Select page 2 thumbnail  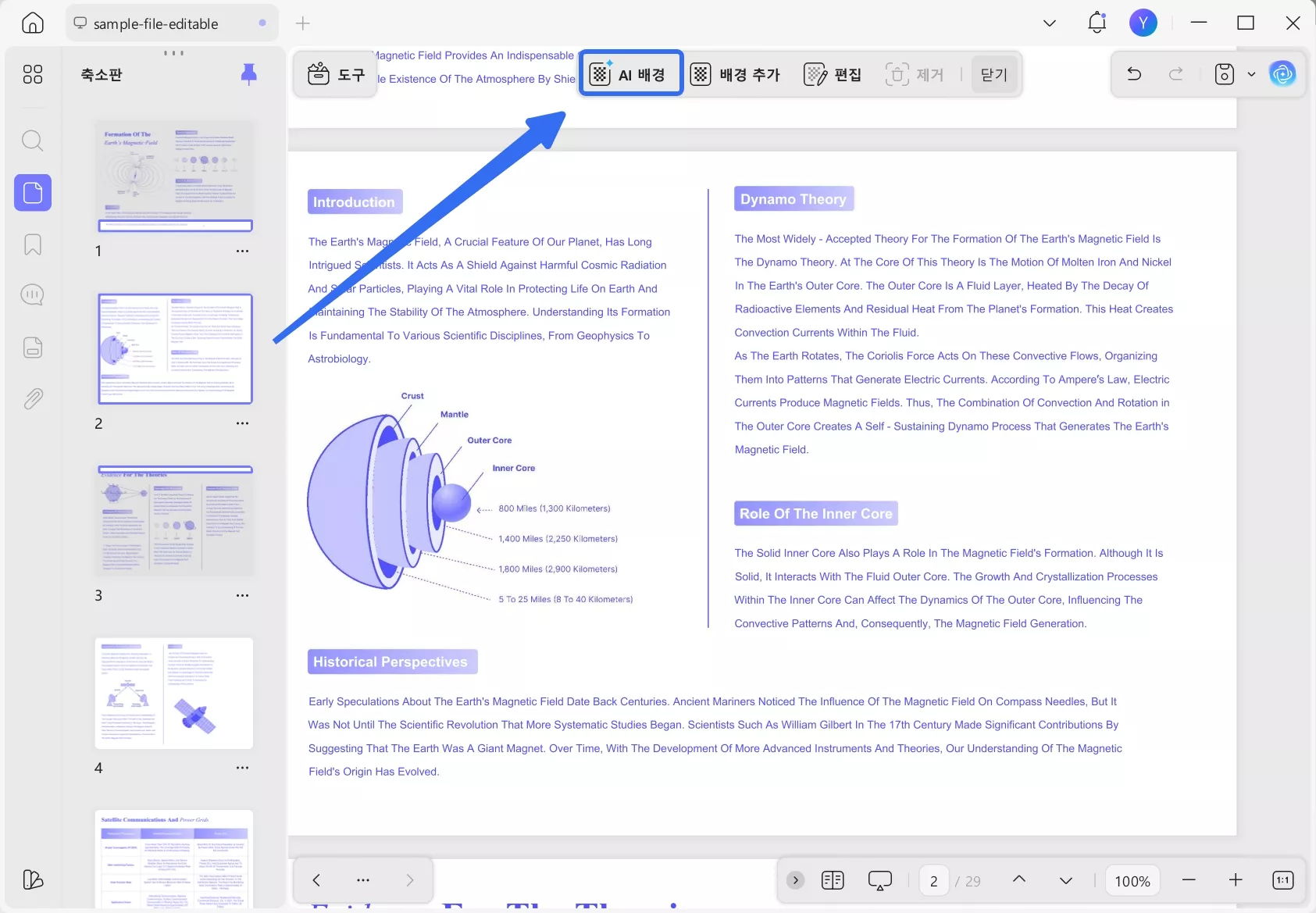175,348
